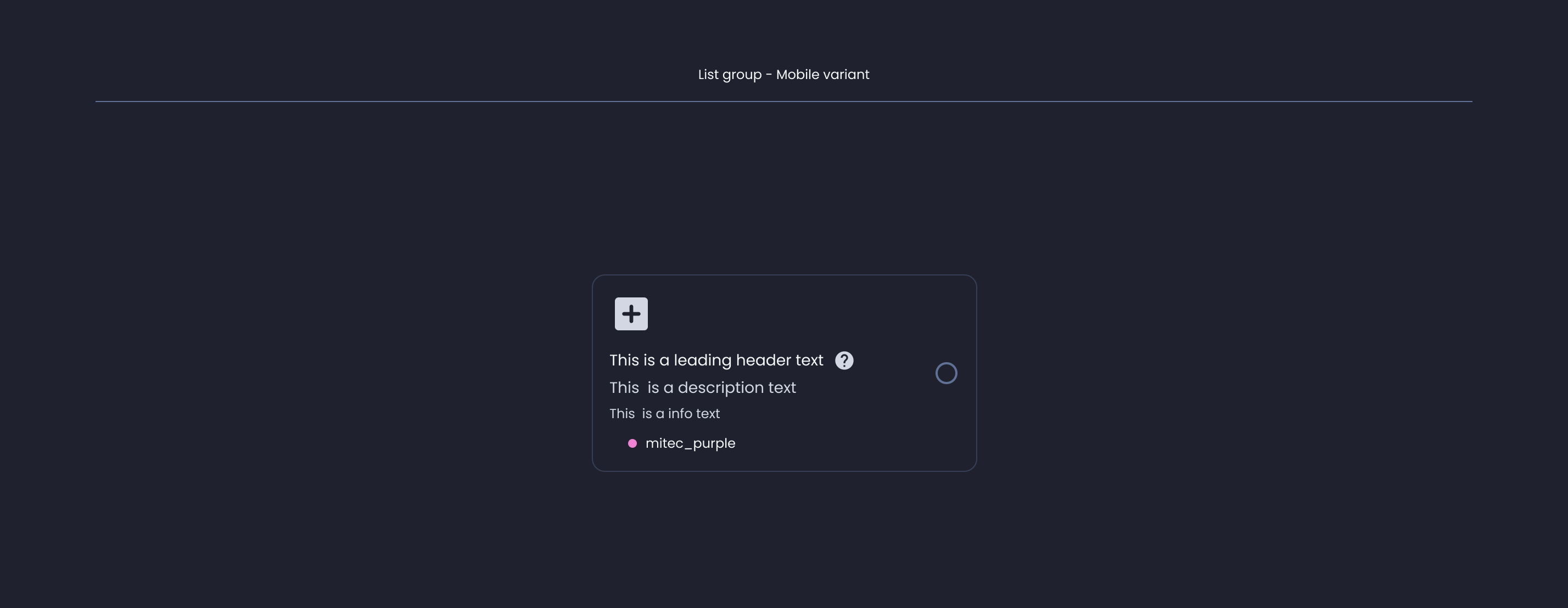
Task: Click the mitec_purple label
Action: point(690,444)
